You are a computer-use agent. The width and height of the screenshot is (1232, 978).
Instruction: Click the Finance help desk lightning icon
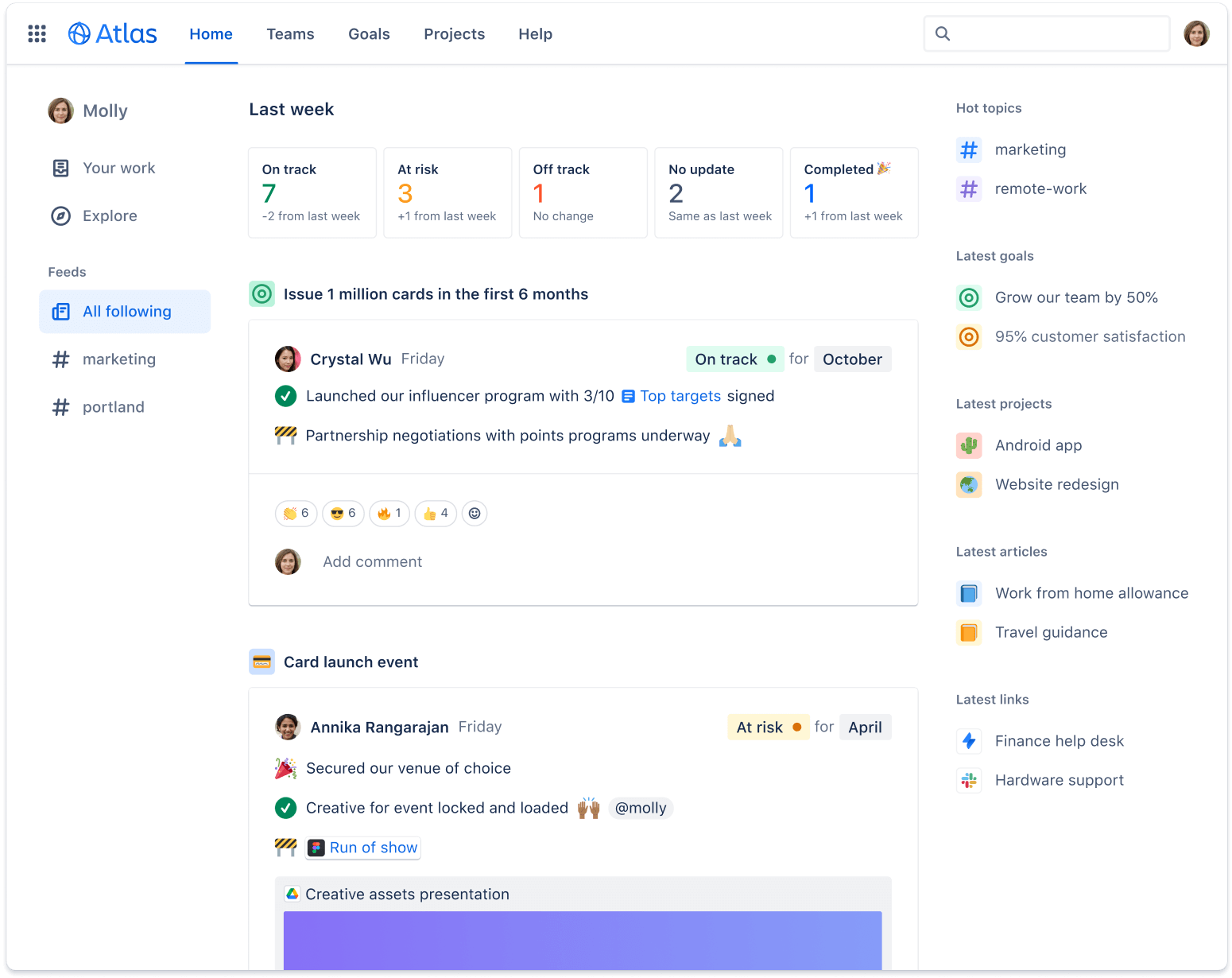tap(969, 741)
